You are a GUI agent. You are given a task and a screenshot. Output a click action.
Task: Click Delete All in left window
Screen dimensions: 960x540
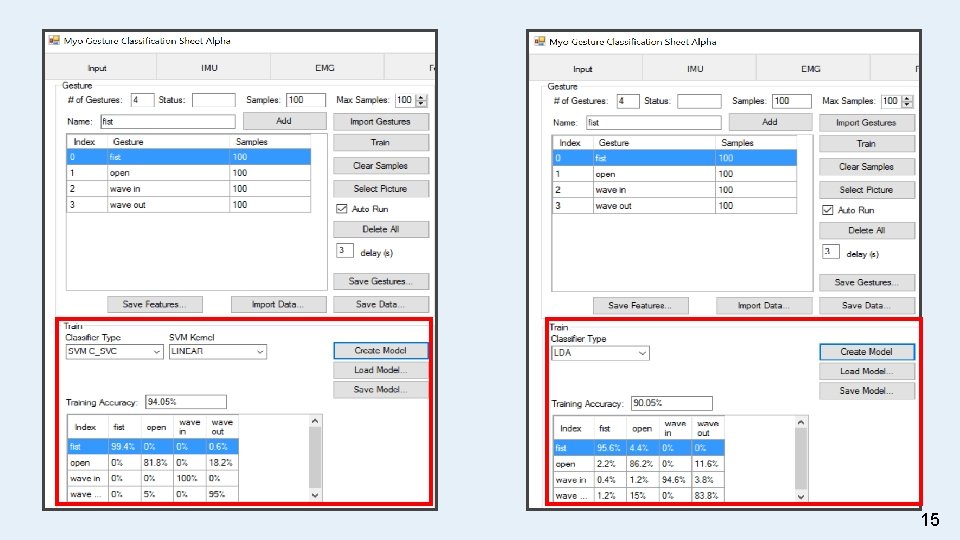click(381, 230)
